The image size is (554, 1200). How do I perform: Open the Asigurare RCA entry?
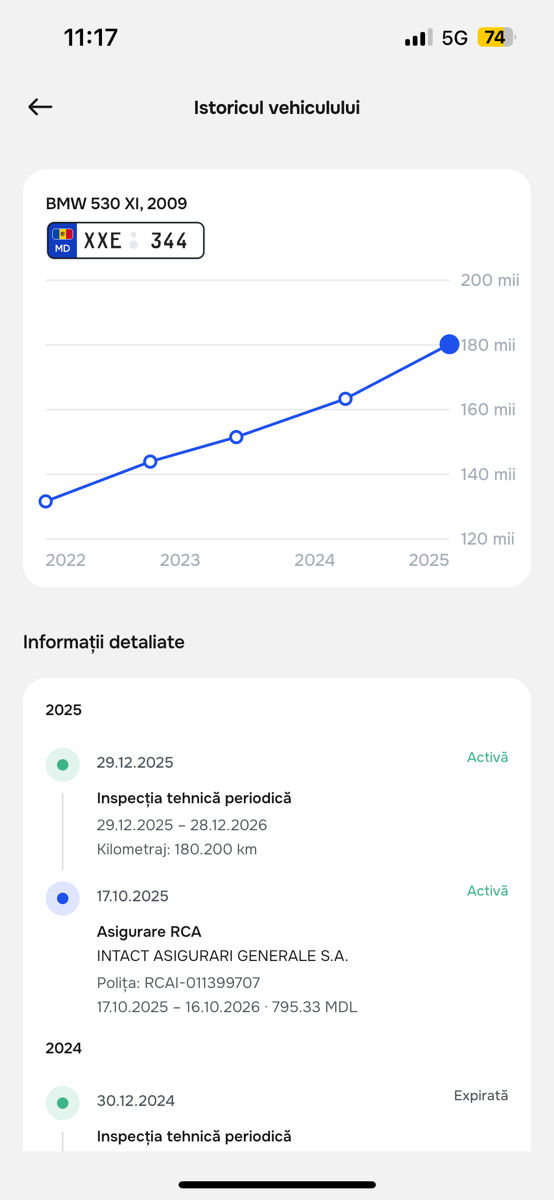point(277,950)
